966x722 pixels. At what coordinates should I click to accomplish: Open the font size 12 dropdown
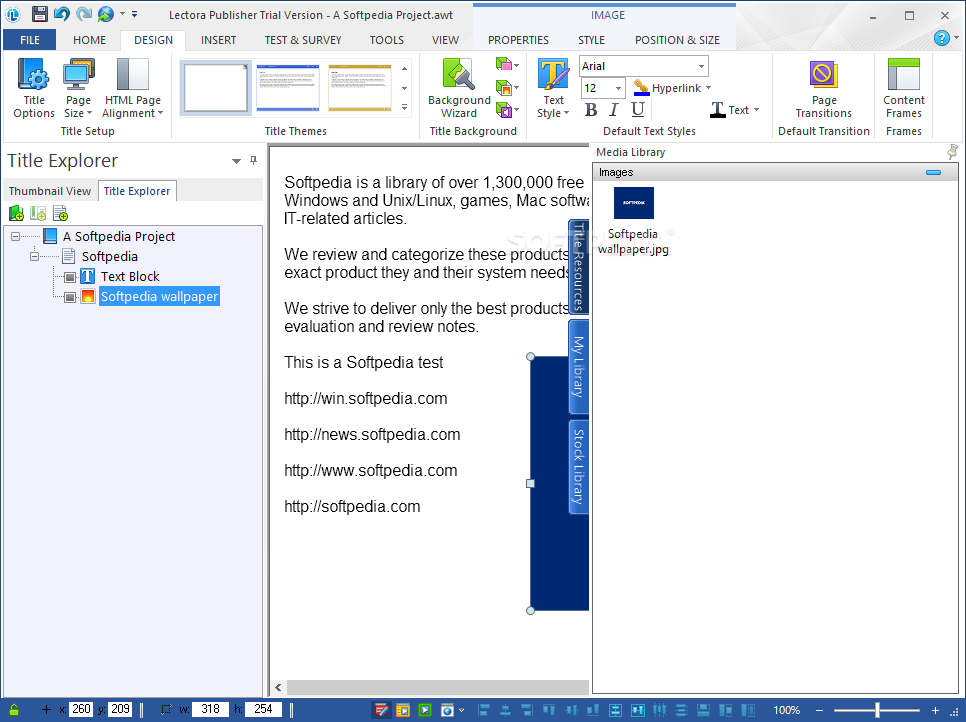click(x=618, y=88)
